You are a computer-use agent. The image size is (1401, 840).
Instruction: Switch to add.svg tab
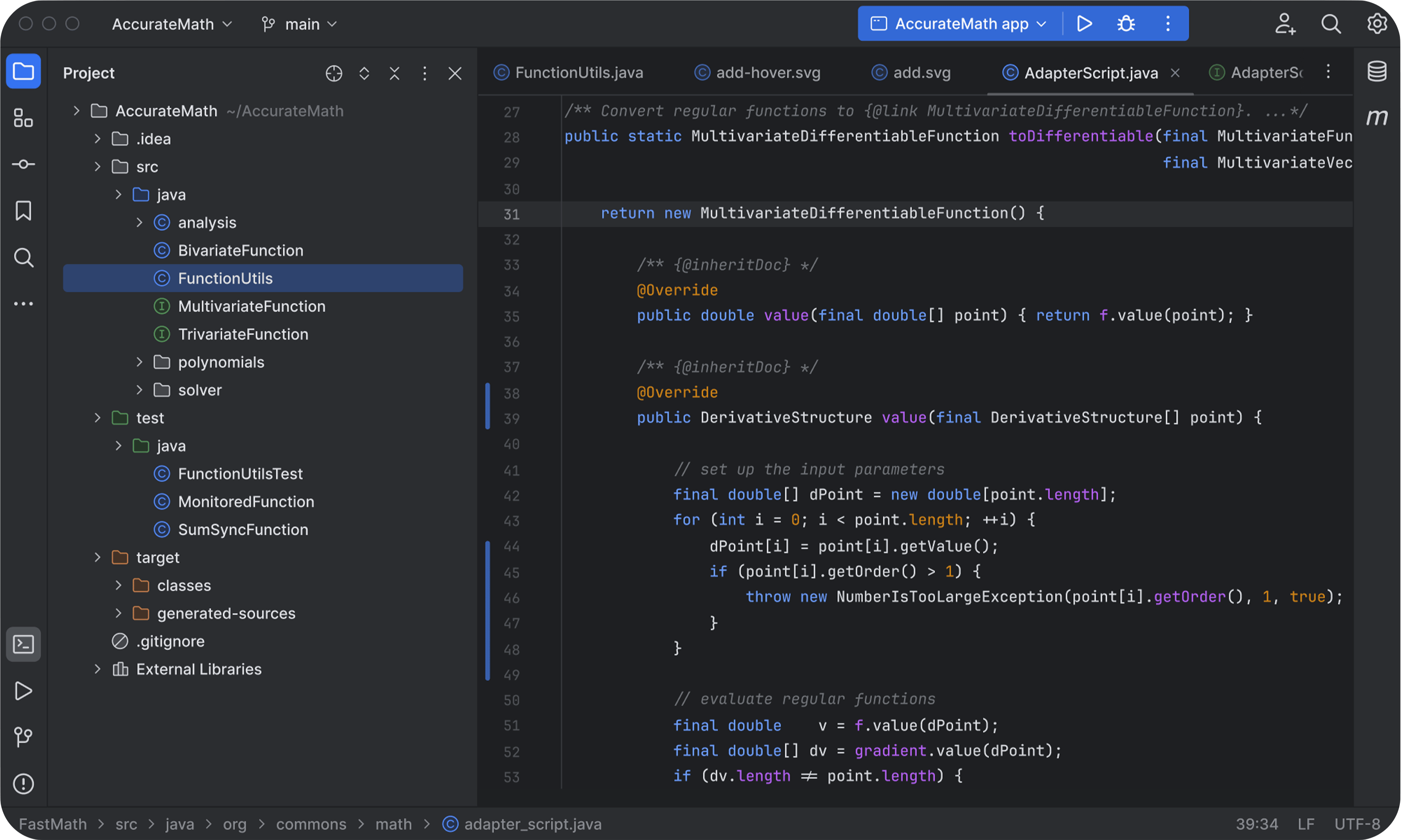911,73
